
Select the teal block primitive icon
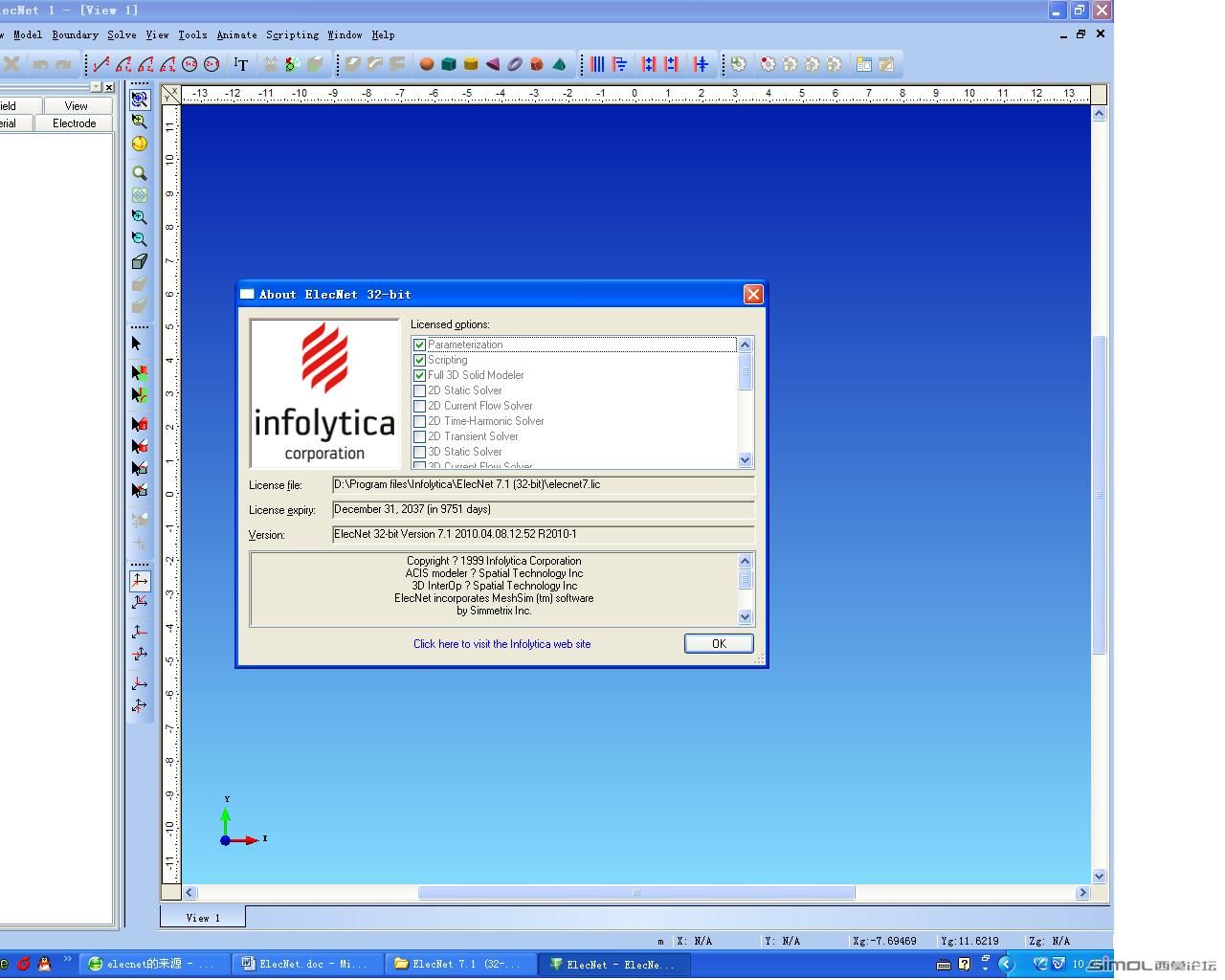coord(449,64)
